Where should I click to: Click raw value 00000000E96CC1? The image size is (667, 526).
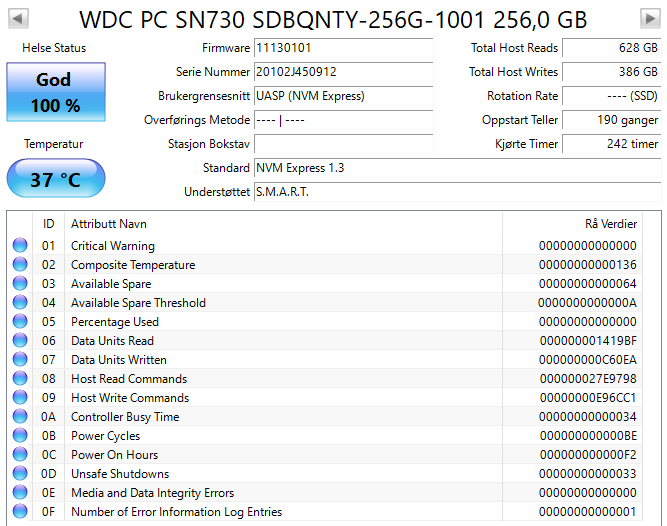(588, 398)
